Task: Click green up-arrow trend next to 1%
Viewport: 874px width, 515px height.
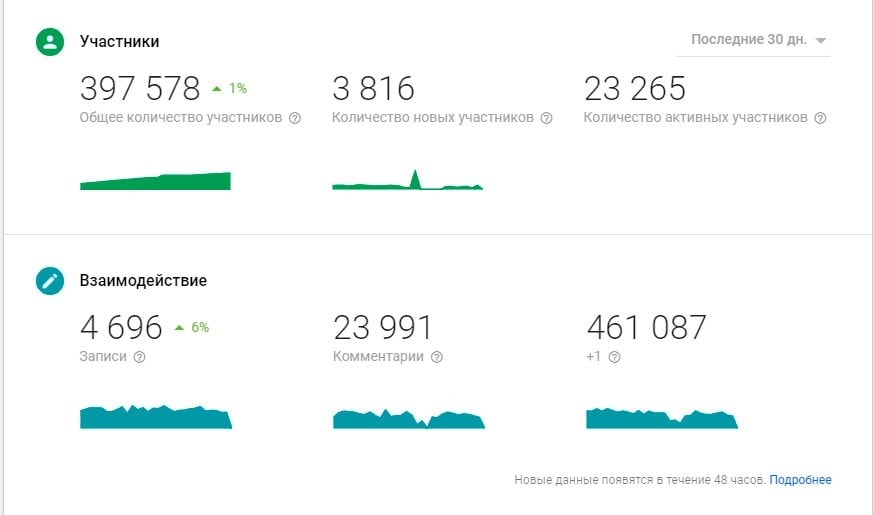Action: click(x=217, y=89)
